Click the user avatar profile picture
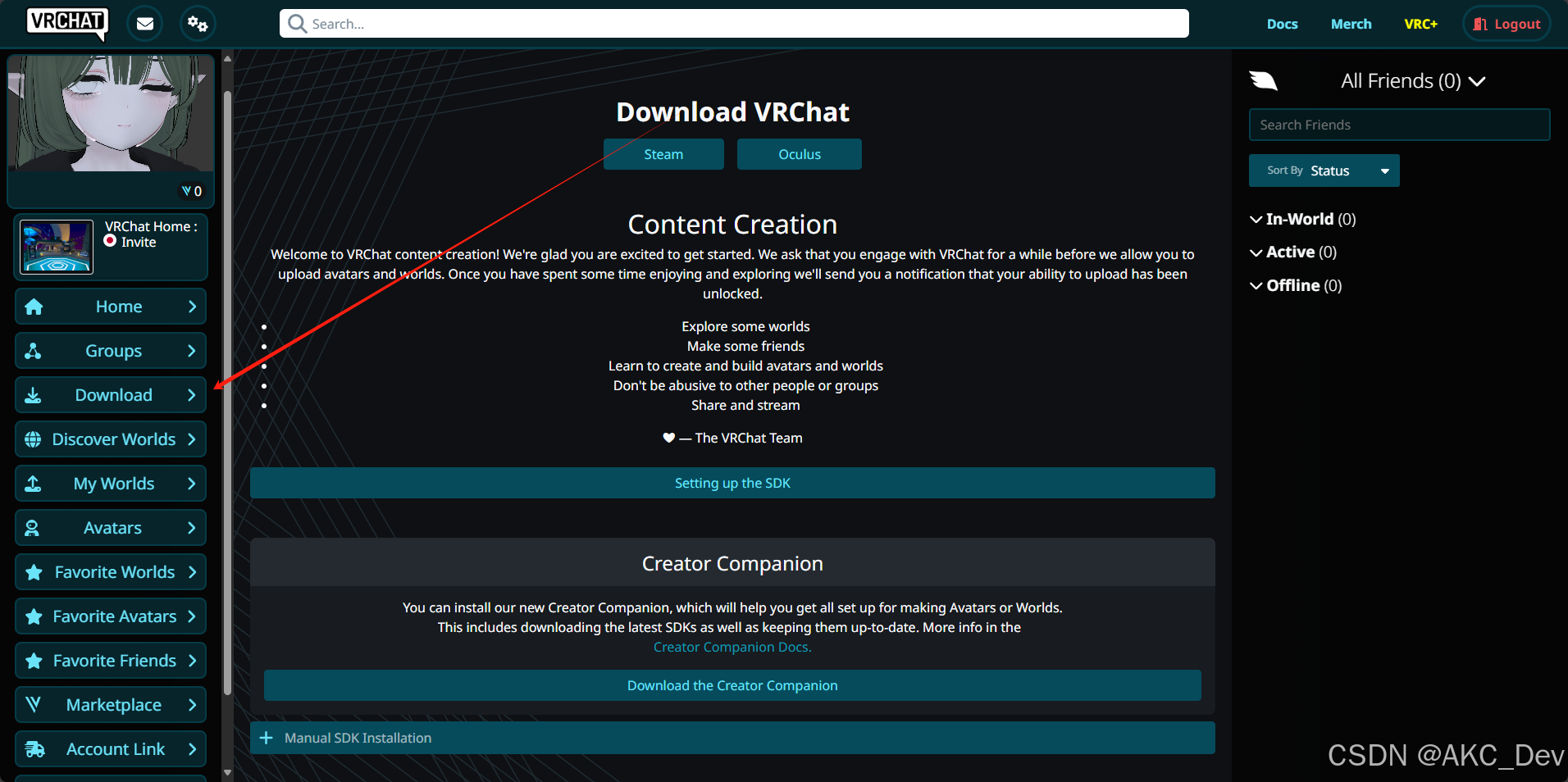This screenshot has height=782, width=1568. coord(111,113)
